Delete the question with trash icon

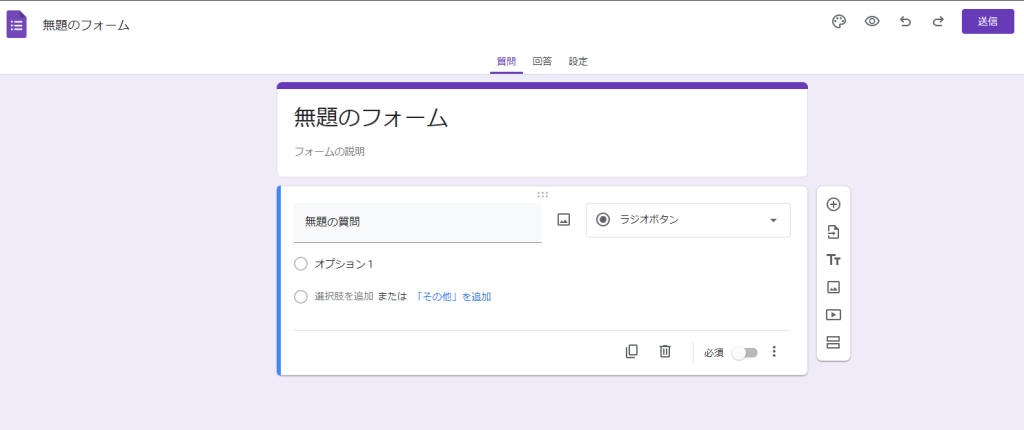665,351
